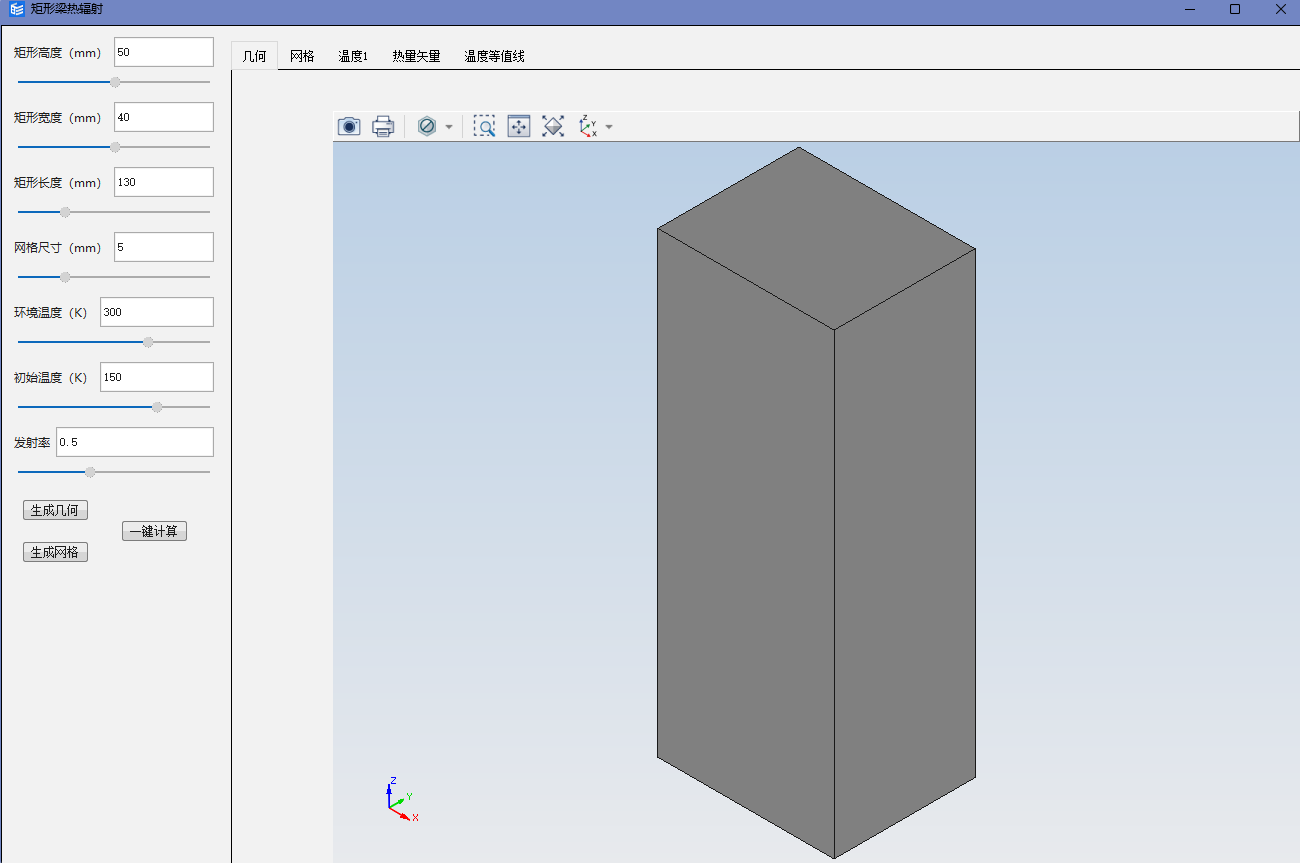Screen dimensions: 1300x863
Task: Click the XYZ axis triad in viewport corner
Action: [x=401, y=799]
